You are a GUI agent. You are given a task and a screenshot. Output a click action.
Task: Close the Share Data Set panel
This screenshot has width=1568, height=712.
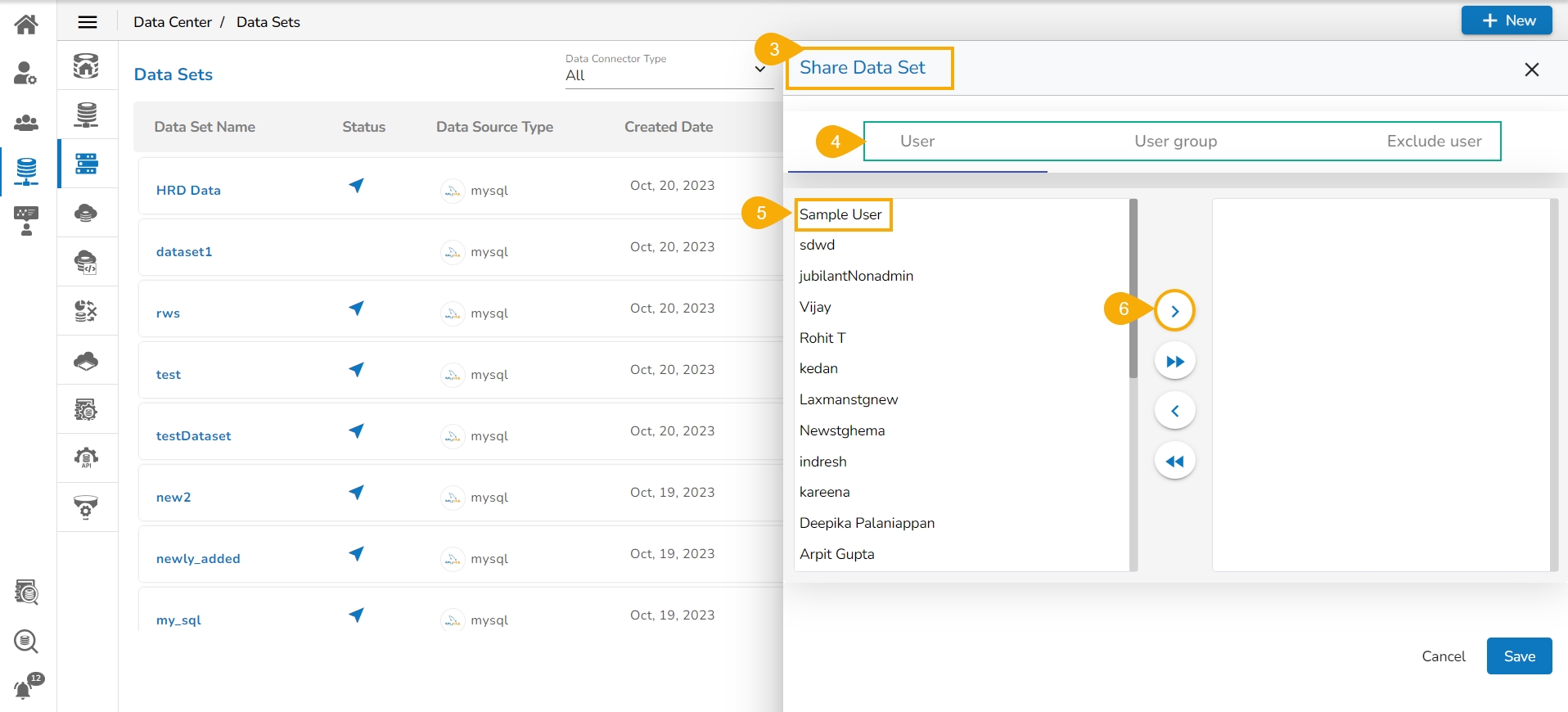(1531, 70)
